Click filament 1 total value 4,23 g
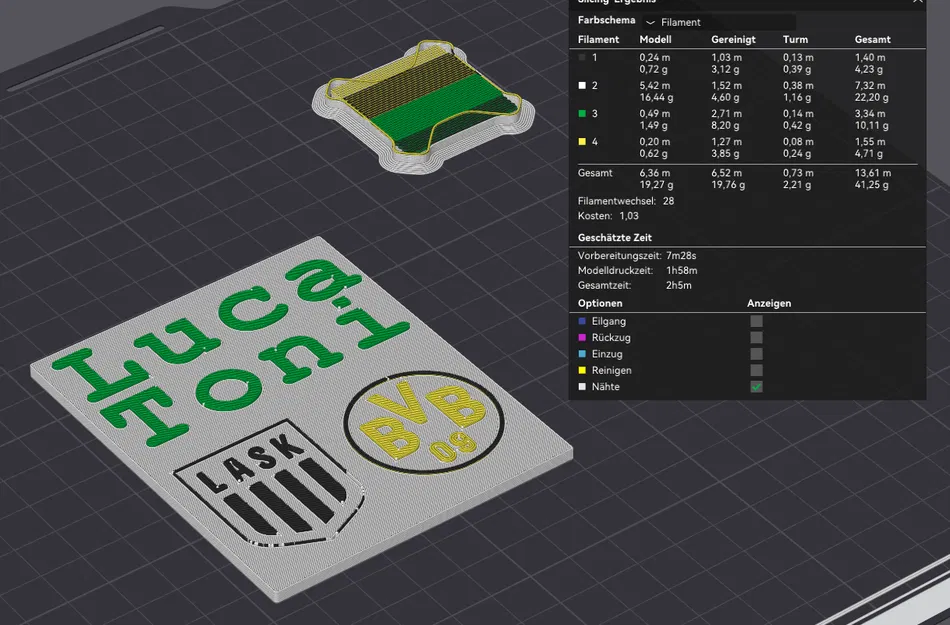Image resolution: width=950 pixels, height=625 pixels. click(869, 69)
